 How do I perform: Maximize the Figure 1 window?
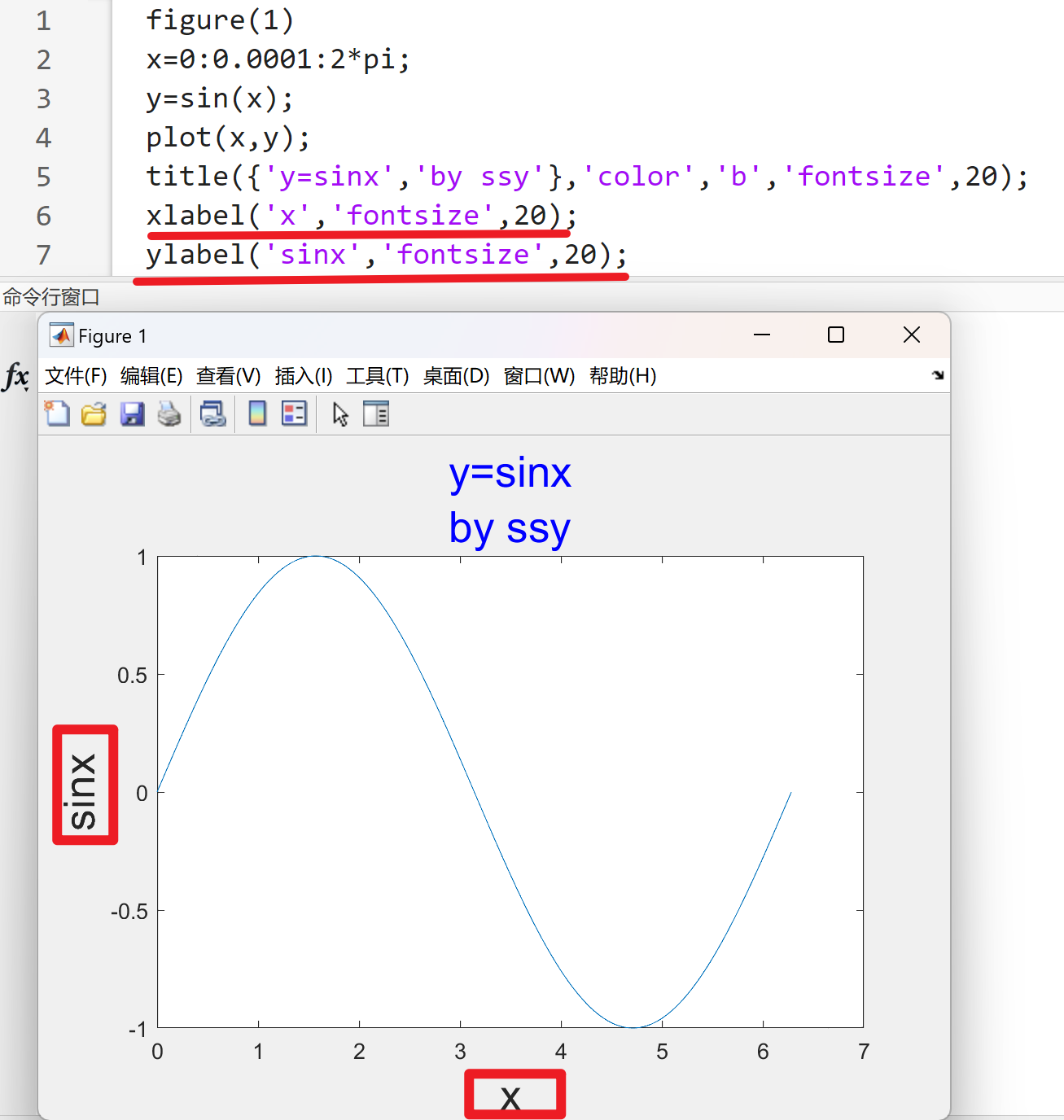click(836, 335)
